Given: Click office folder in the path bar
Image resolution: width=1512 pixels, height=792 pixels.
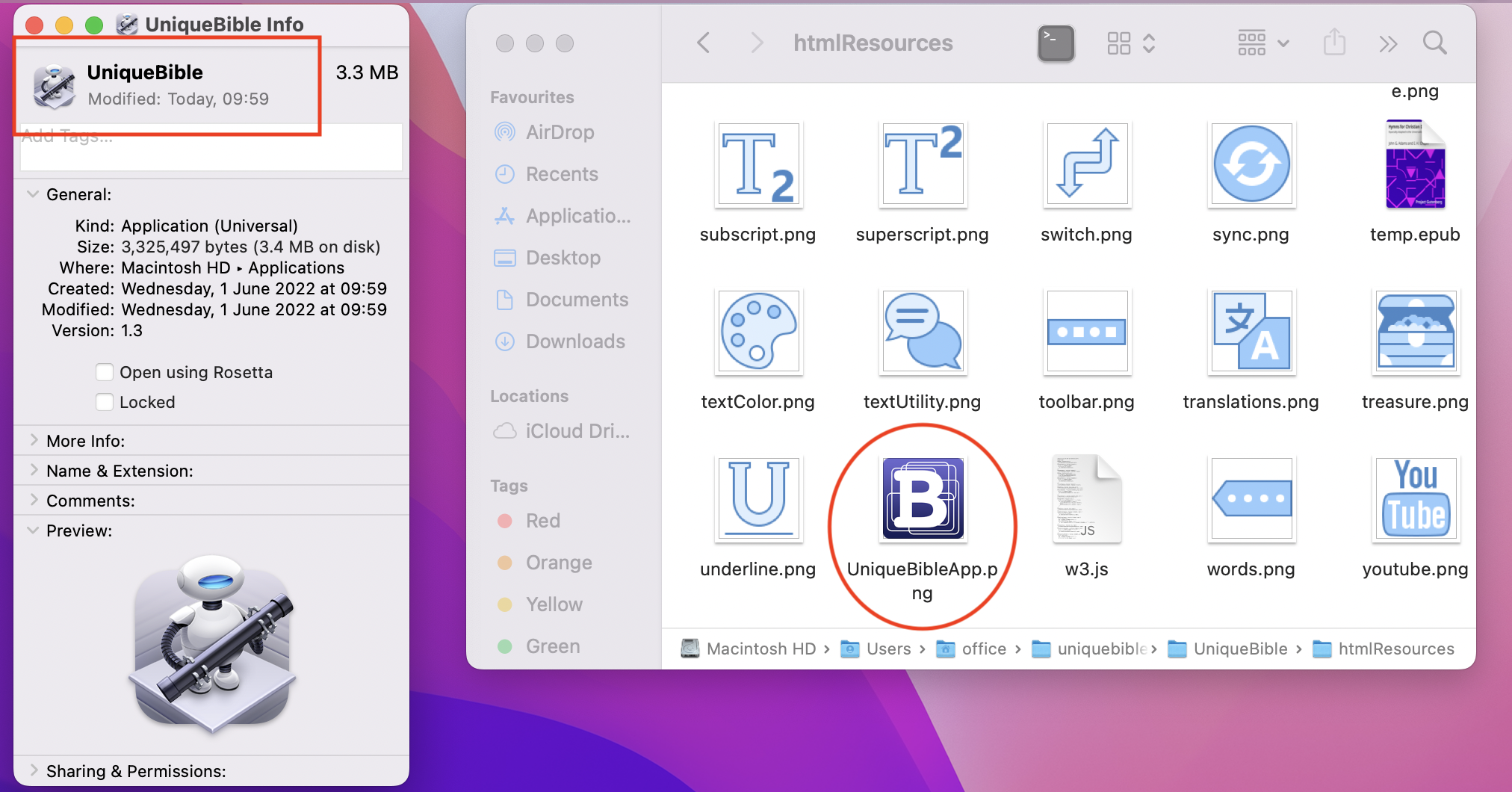Looking at the screenshot, I should [x=971, y=649].
